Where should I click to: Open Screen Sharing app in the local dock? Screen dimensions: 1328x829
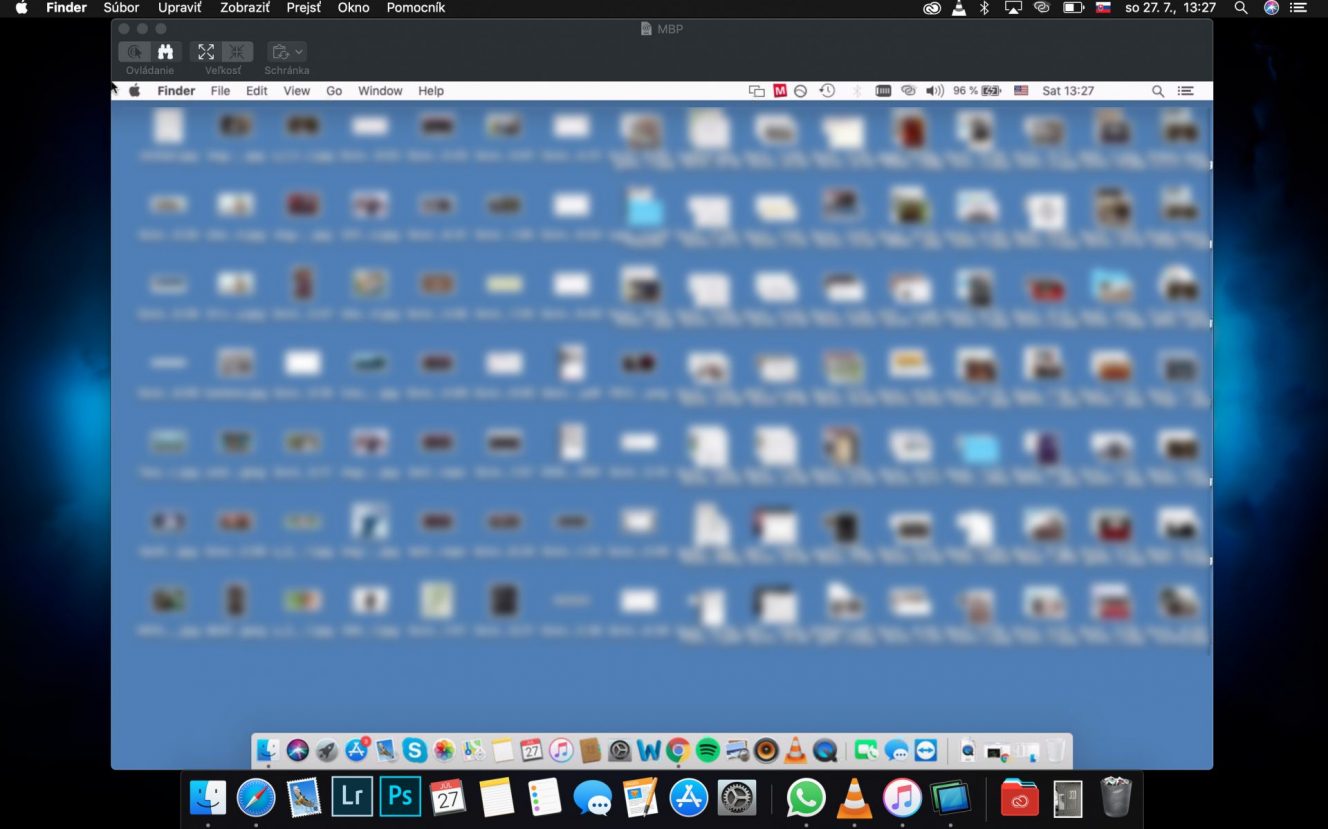pos(950,797)
